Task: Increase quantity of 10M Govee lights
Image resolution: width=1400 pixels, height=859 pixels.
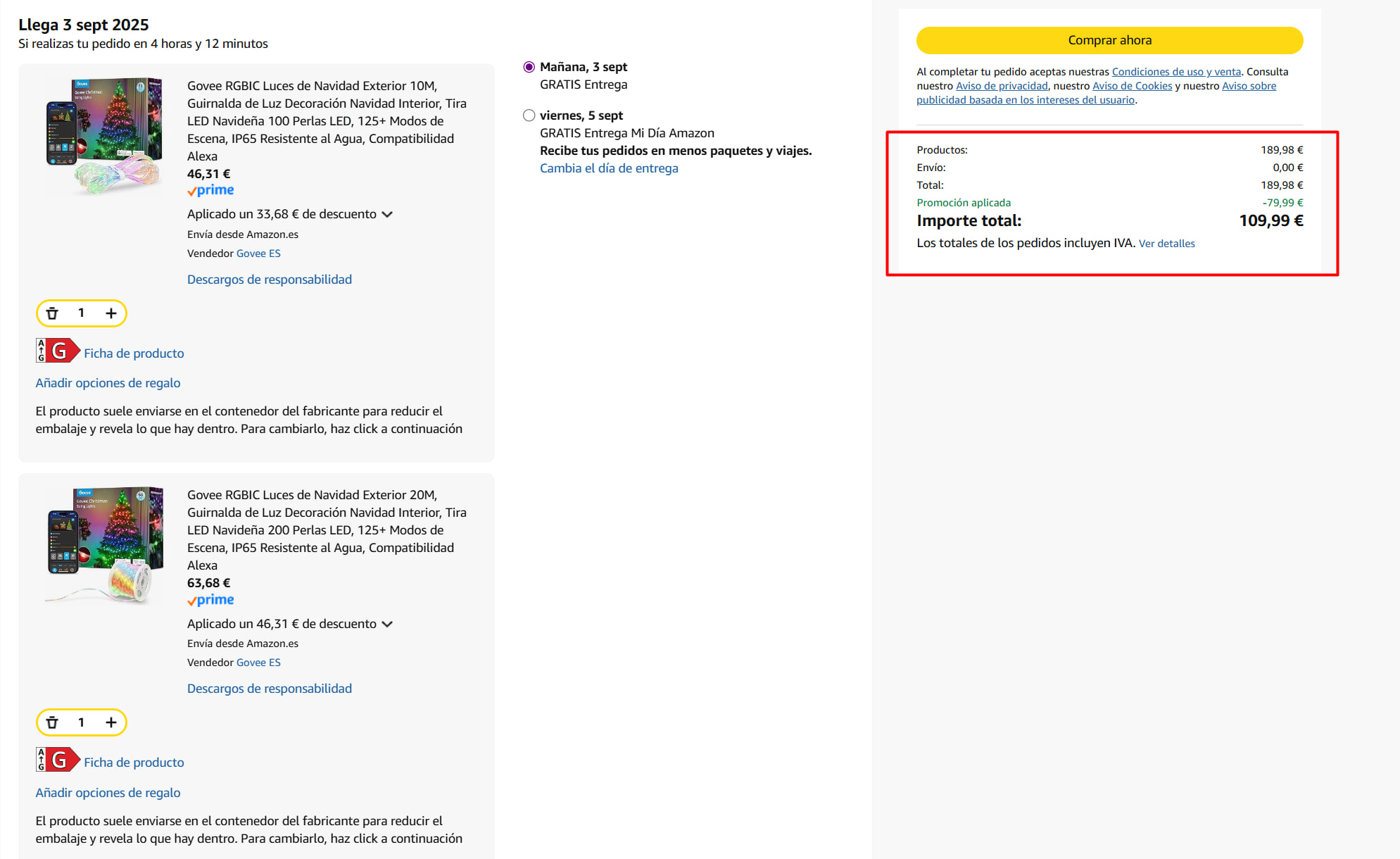Action: [111, 313]
